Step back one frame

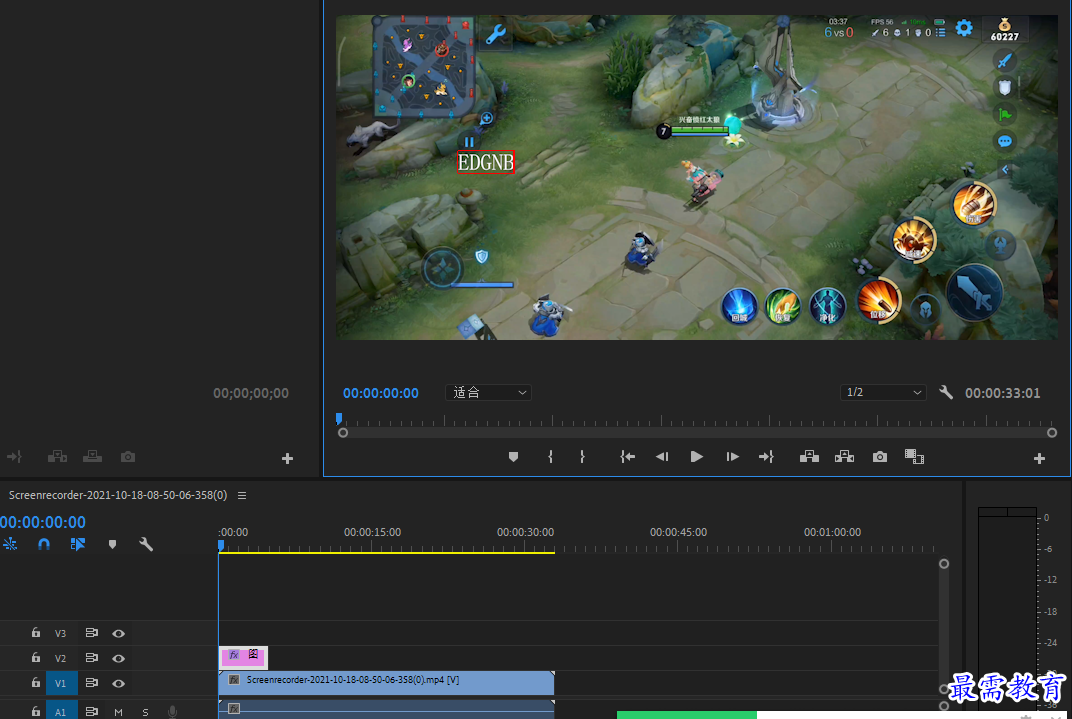click(x=662, y=457)
